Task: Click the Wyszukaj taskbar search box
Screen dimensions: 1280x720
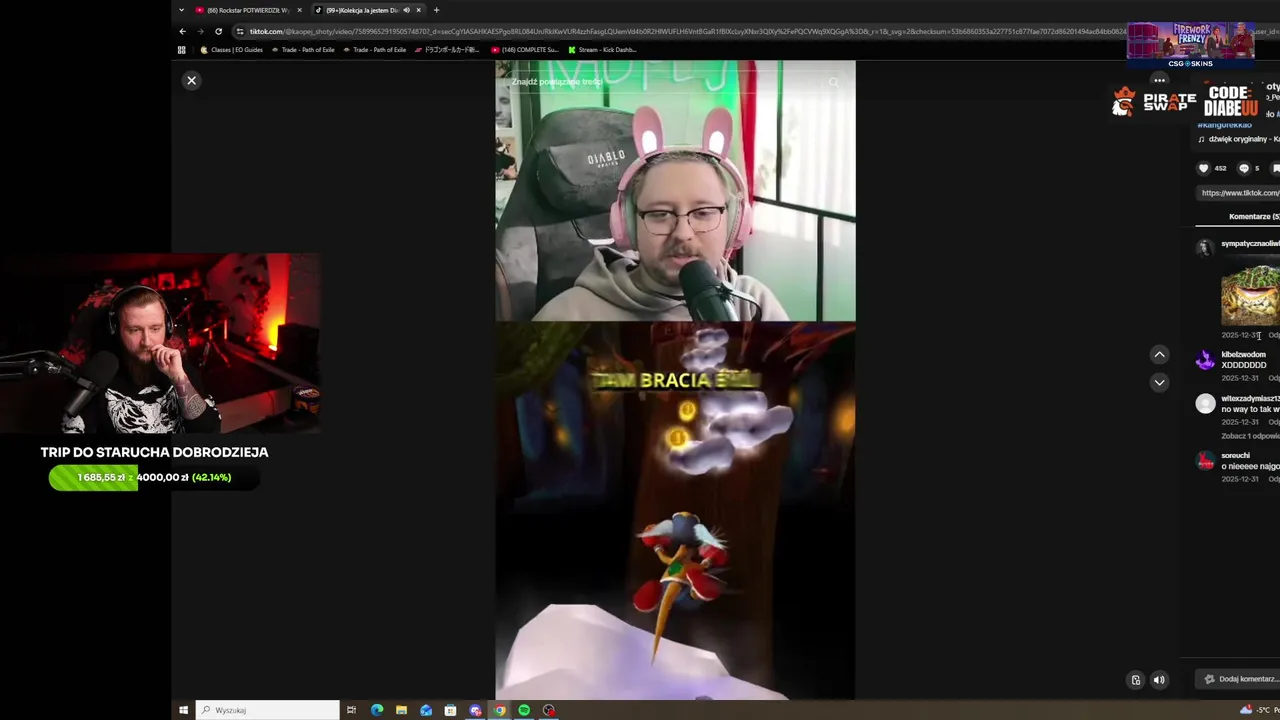Action: coord(268,710)
